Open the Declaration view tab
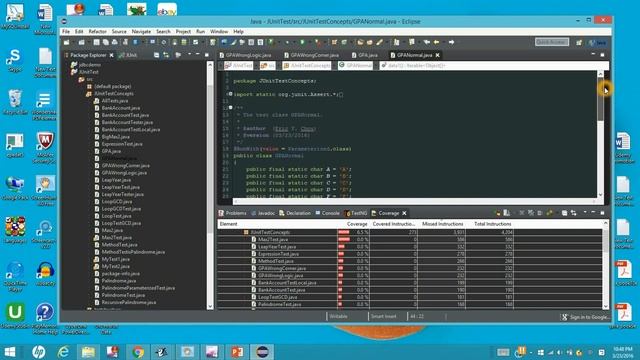The height and width of the screenshot is (360, 640). [295, 213]
